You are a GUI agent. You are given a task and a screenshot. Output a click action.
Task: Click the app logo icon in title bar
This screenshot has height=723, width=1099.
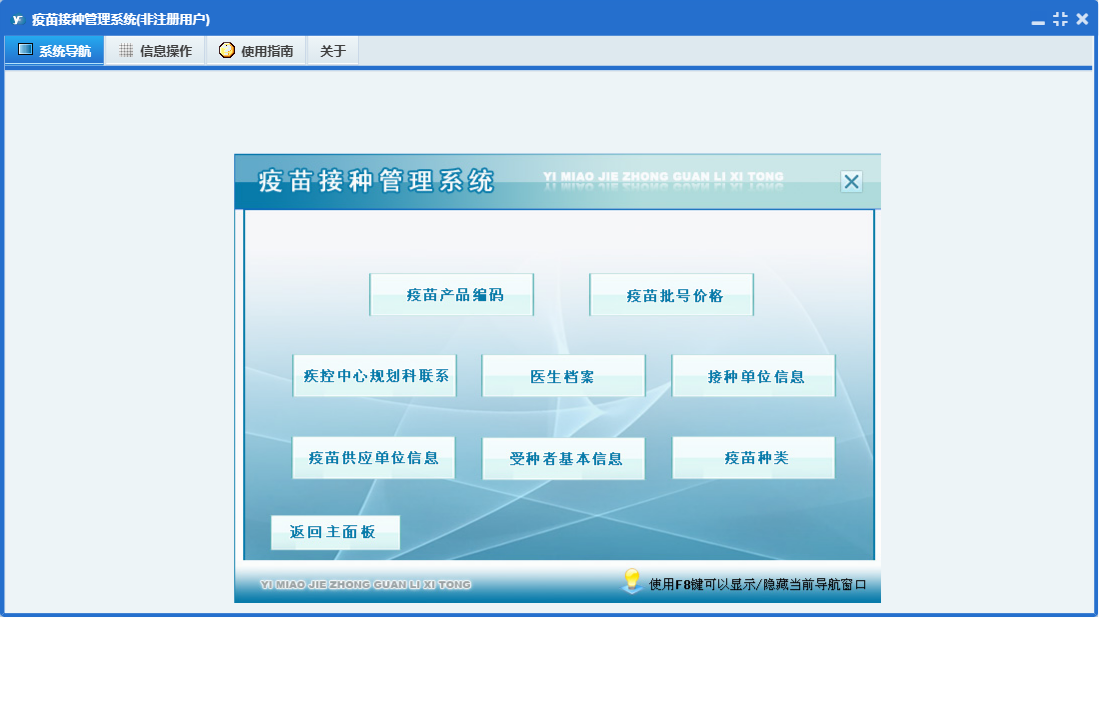[x=18, y=19]
